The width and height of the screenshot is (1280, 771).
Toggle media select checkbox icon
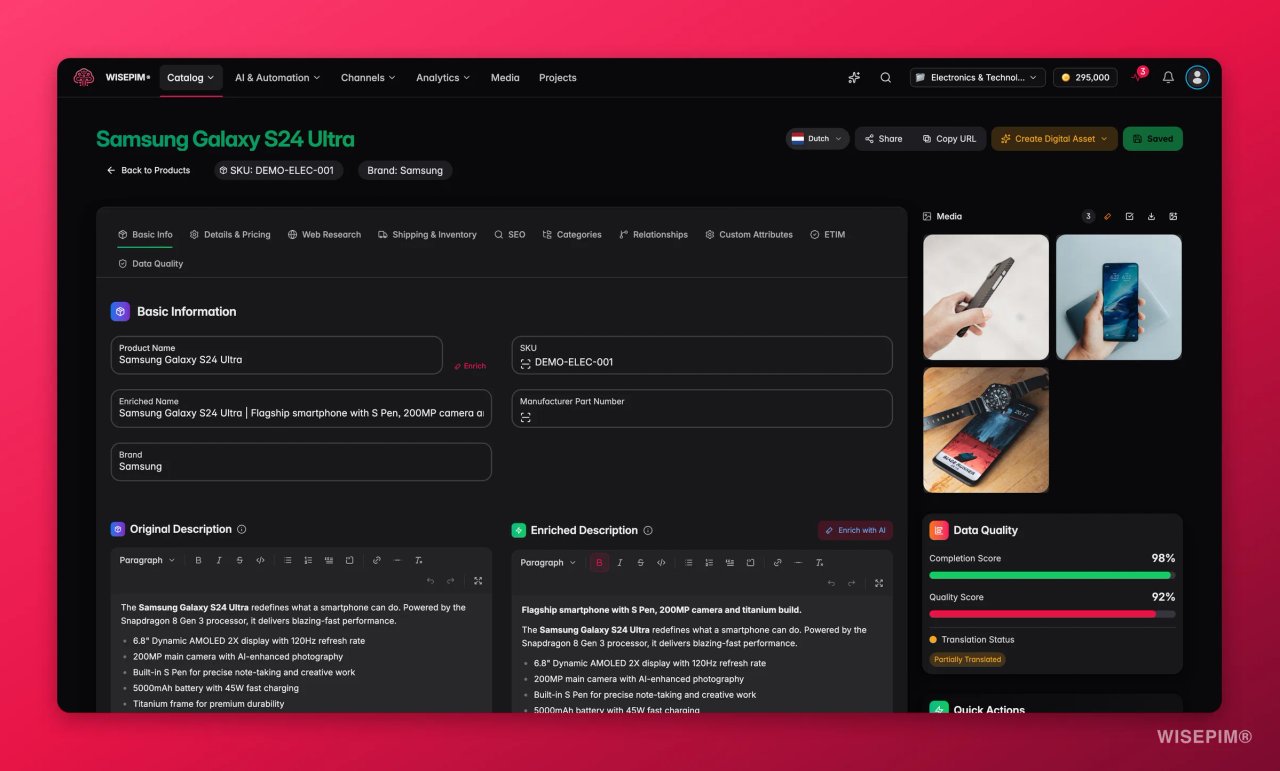click(x=1129, y=216)
